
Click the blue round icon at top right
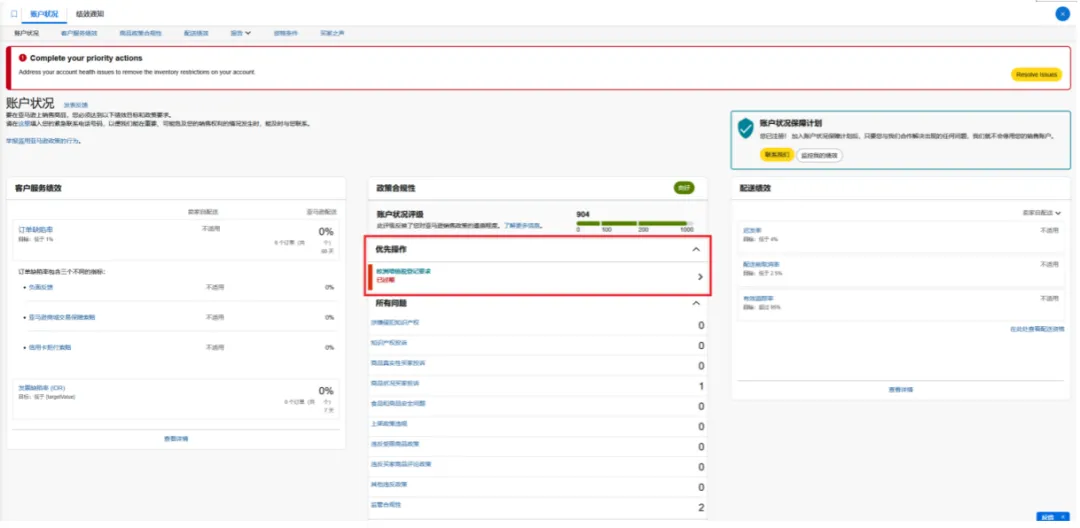(x=1063, y=14)
